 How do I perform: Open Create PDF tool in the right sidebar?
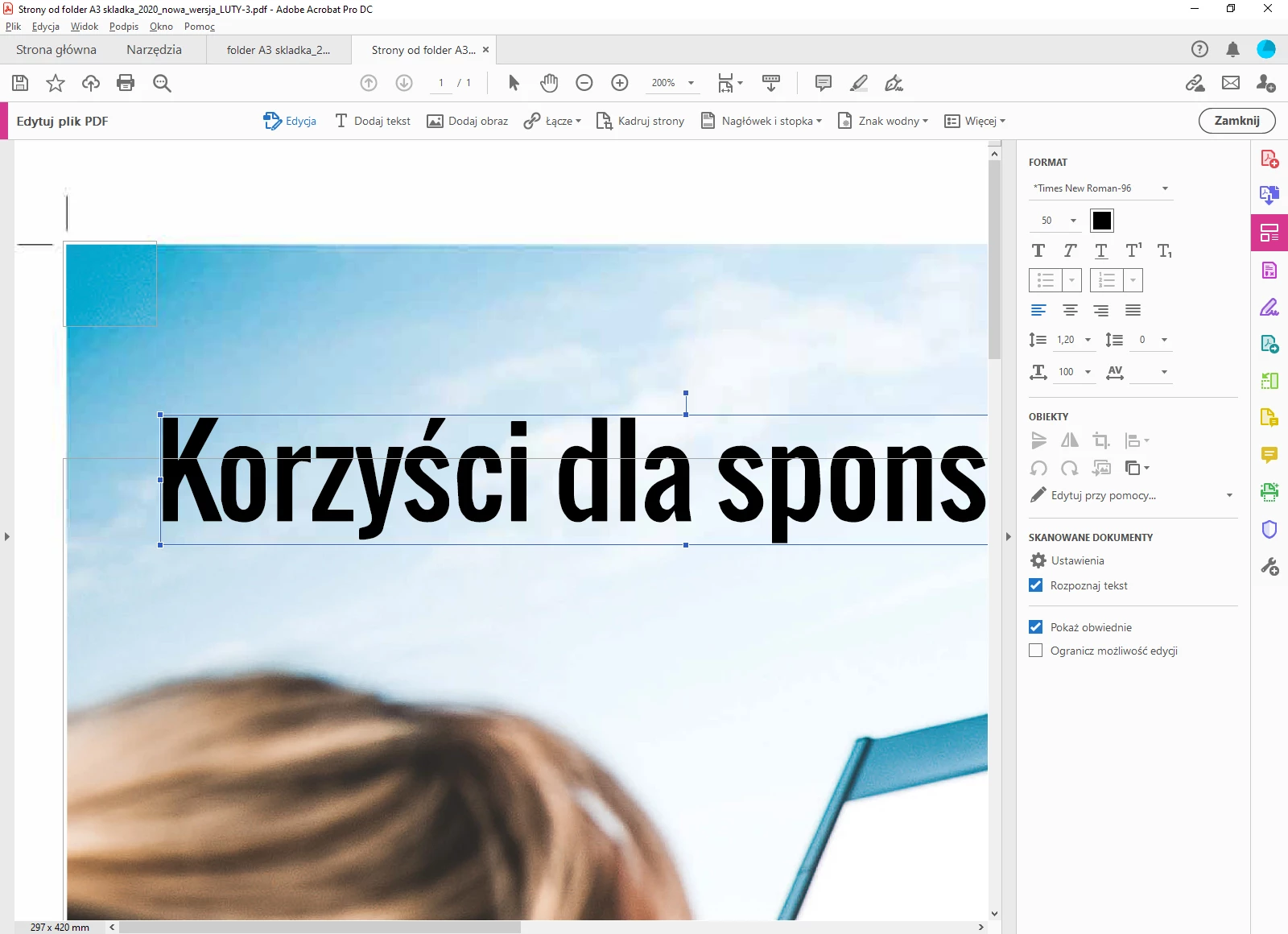click(x=1269, y=159)
